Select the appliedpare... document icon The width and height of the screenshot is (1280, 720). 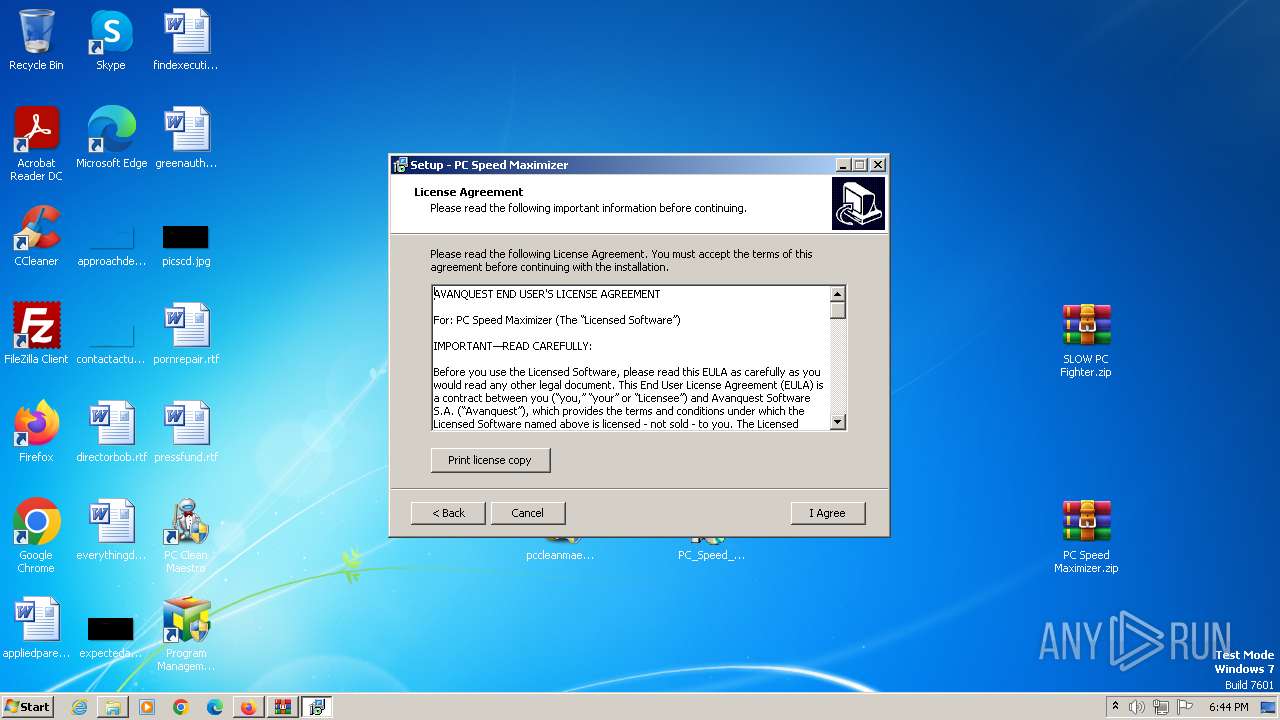pyautogui.click(x=36, y=628)
